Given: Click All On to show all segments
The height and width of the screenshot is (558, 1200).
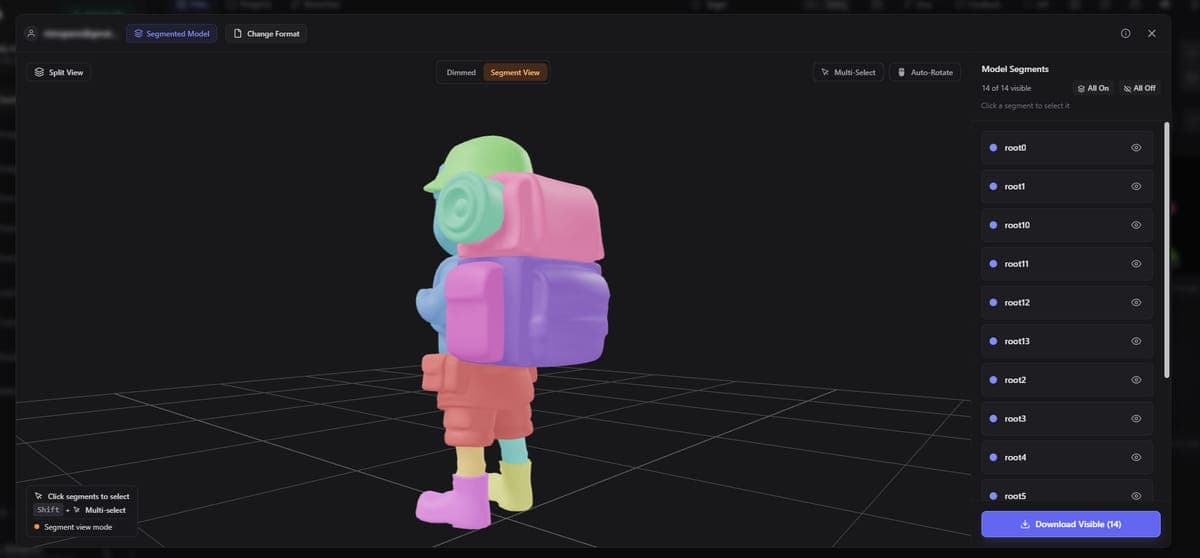Looking at the screenshot, I should tap(1093, 88).
